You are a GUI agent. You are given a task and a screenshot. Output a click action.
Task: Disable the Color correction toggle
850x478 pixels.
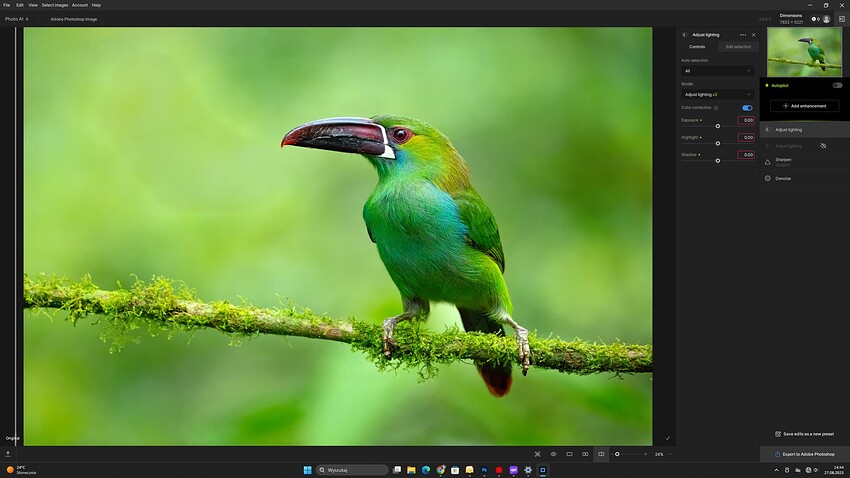(x=747, y=107)
